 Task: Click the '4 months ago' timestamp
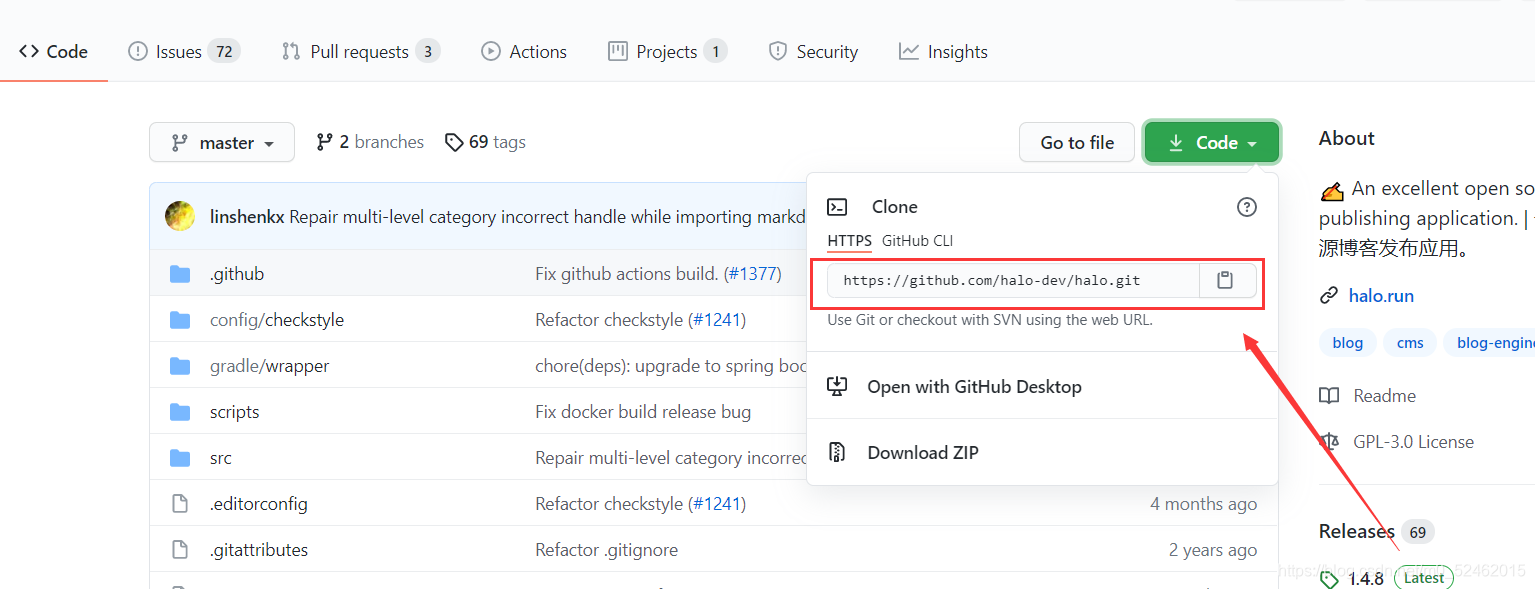(x=1203, y=504)
